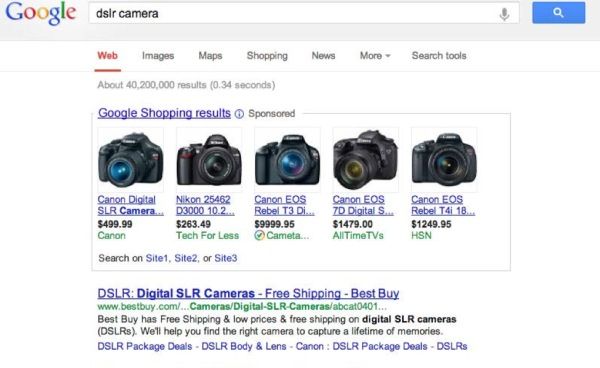
Task: Click the microphone voice search icon
Action: point(504,14)
